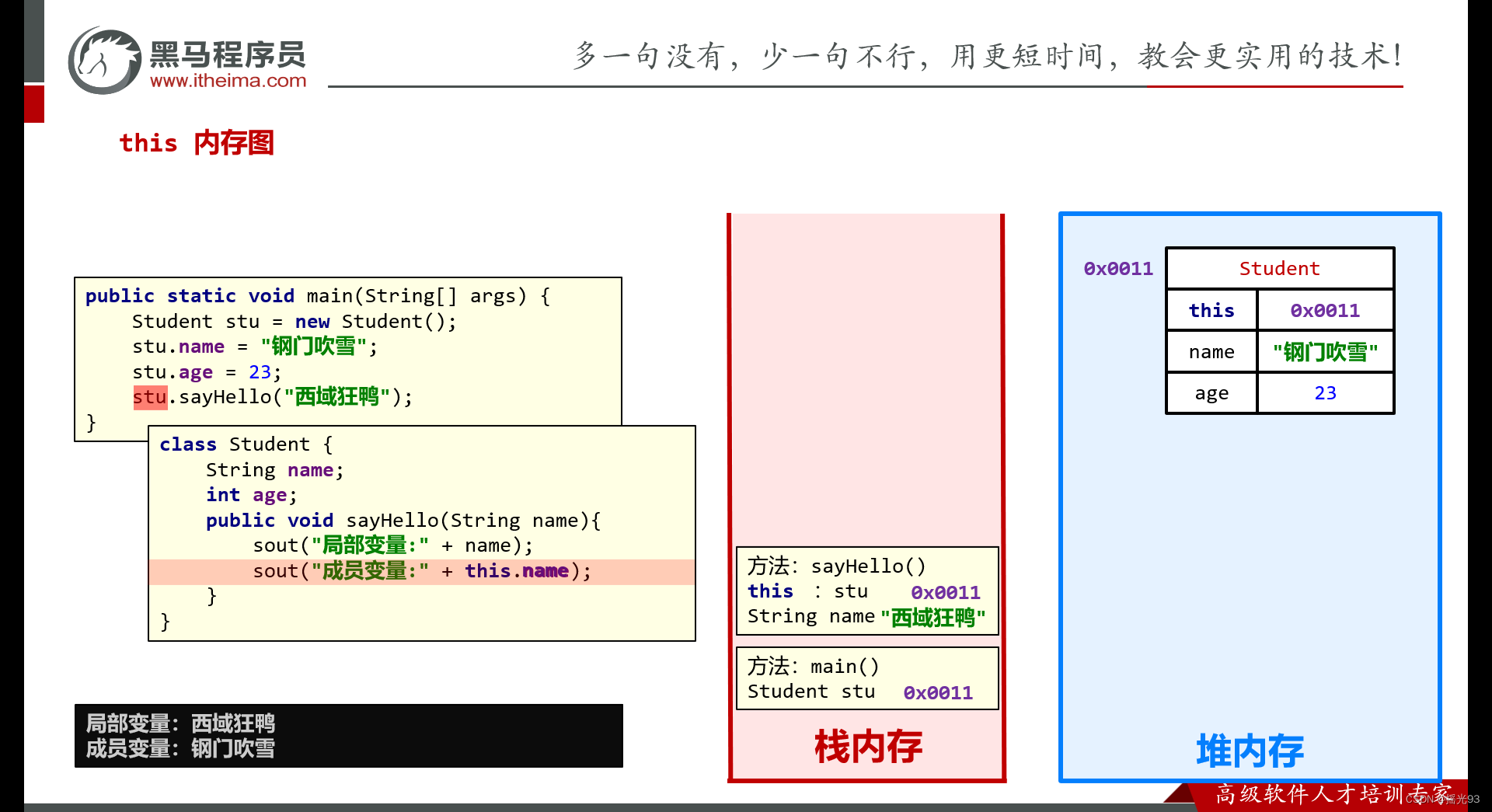Click the '高级软件人才培训专家' footer banner
1492x812 pixels.
coord(1333,794)
